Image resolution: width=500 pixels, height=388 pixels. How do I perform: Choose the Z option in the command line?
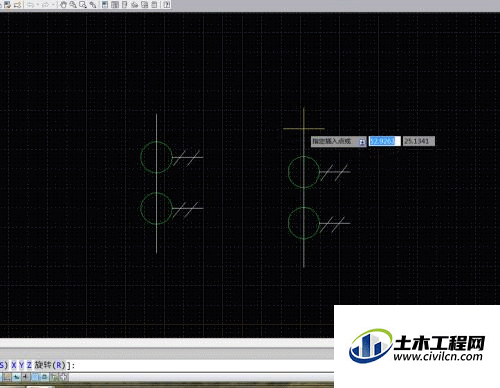tap(29, 365)
